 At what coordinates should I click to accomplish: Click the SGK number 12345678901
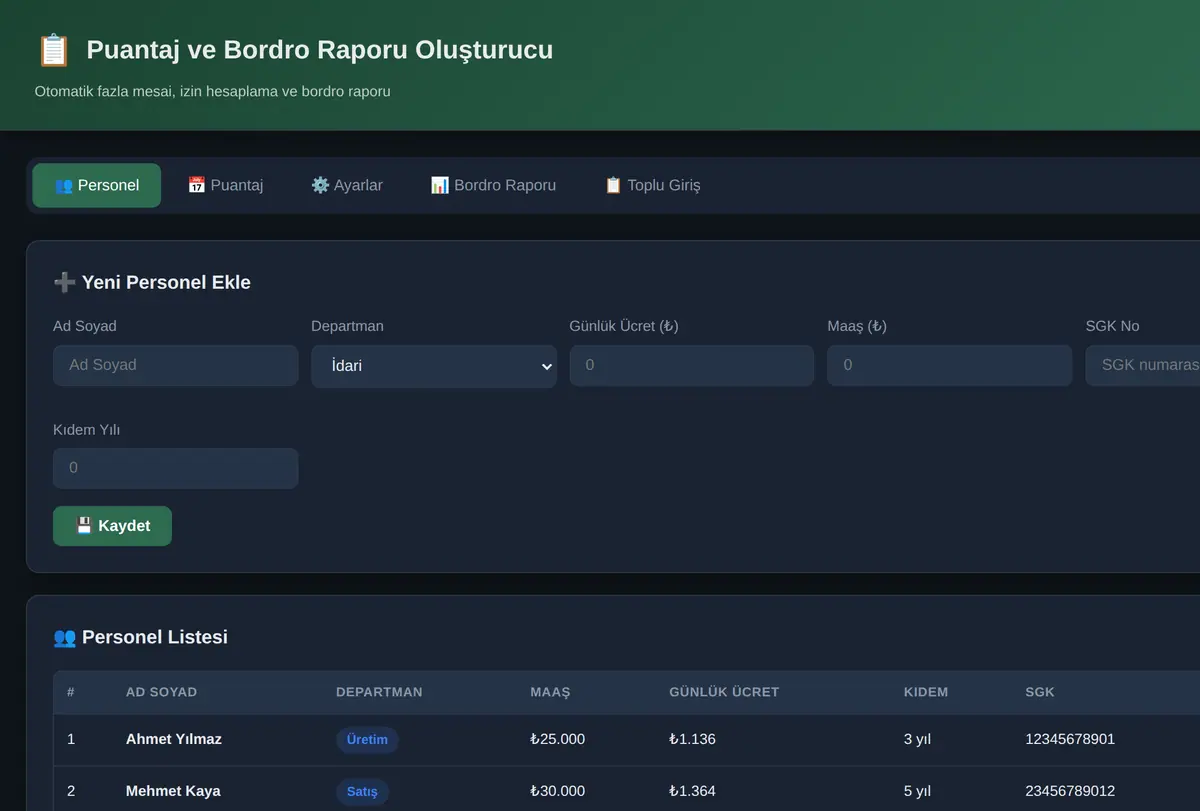[1070, 739]
